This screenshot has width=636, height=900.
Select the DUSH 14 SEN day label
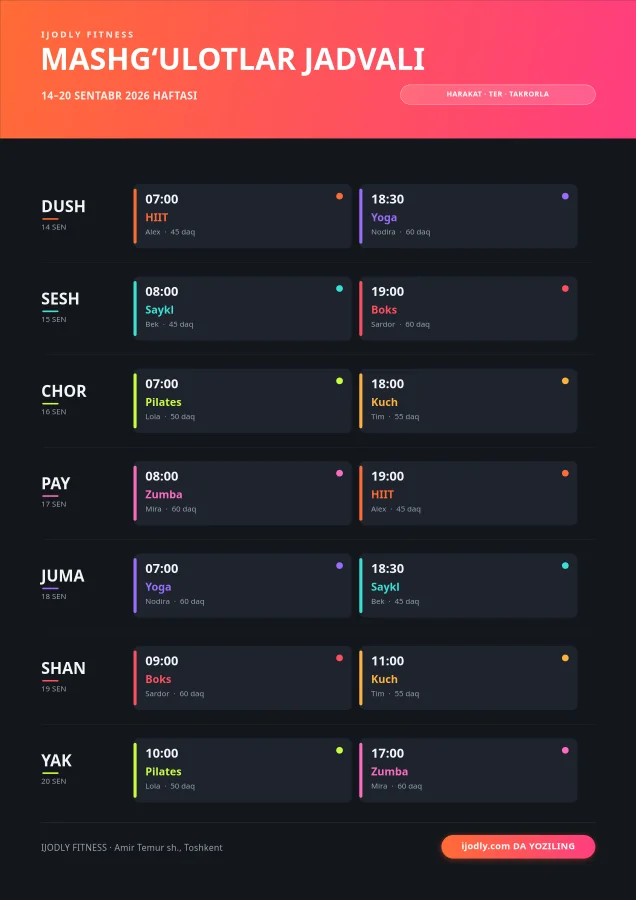pos(63,215)
